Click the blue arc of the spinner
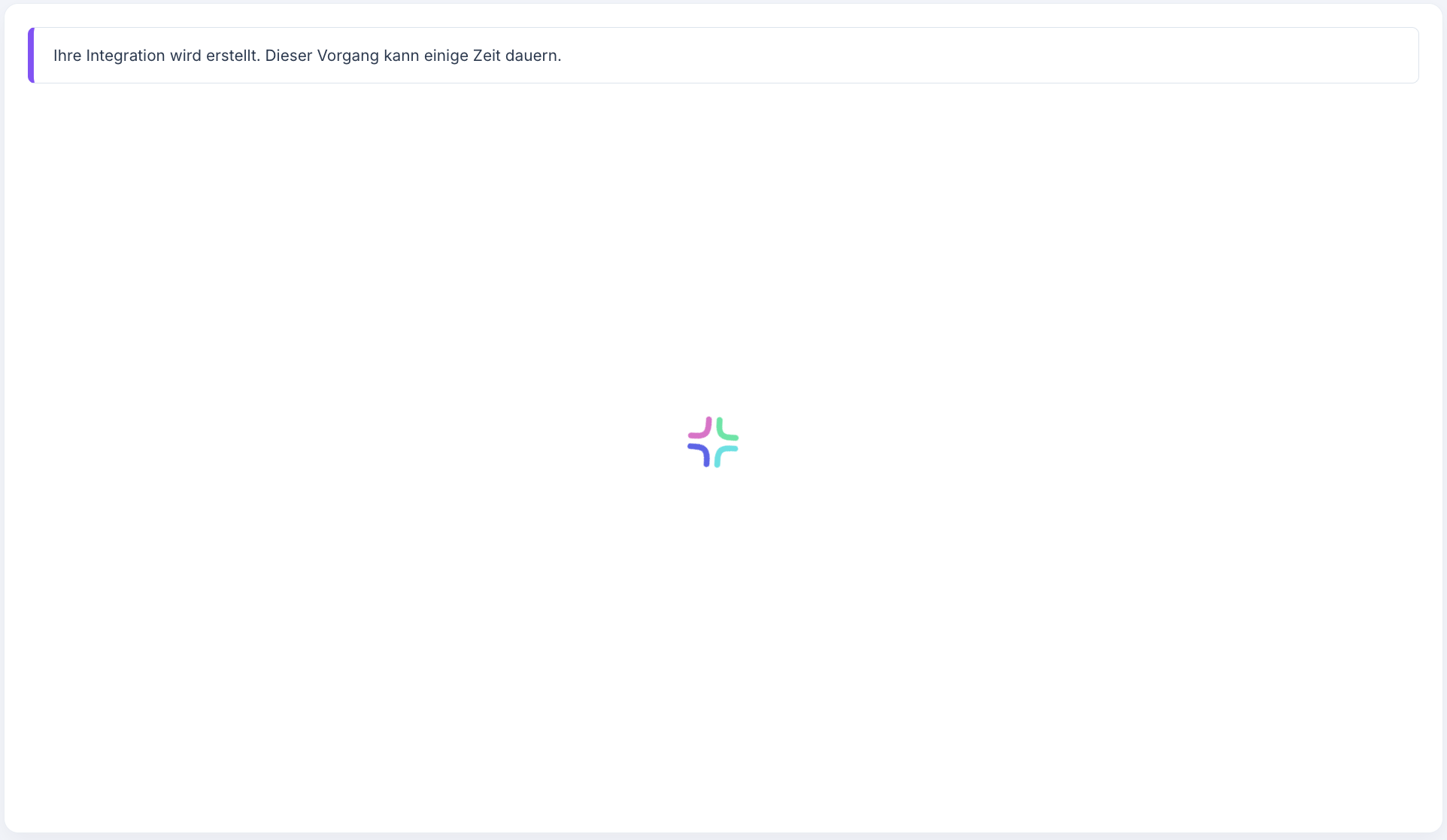 click(x=703, y=451)
